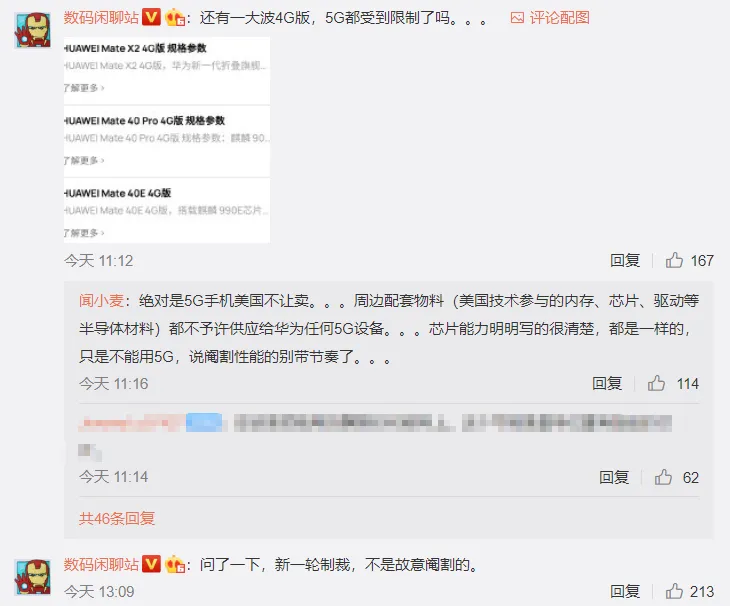Screen dimensions: 730x606
Task: Open the top 数码闲聊站 avatar
Action: click(x=33, y=30)
